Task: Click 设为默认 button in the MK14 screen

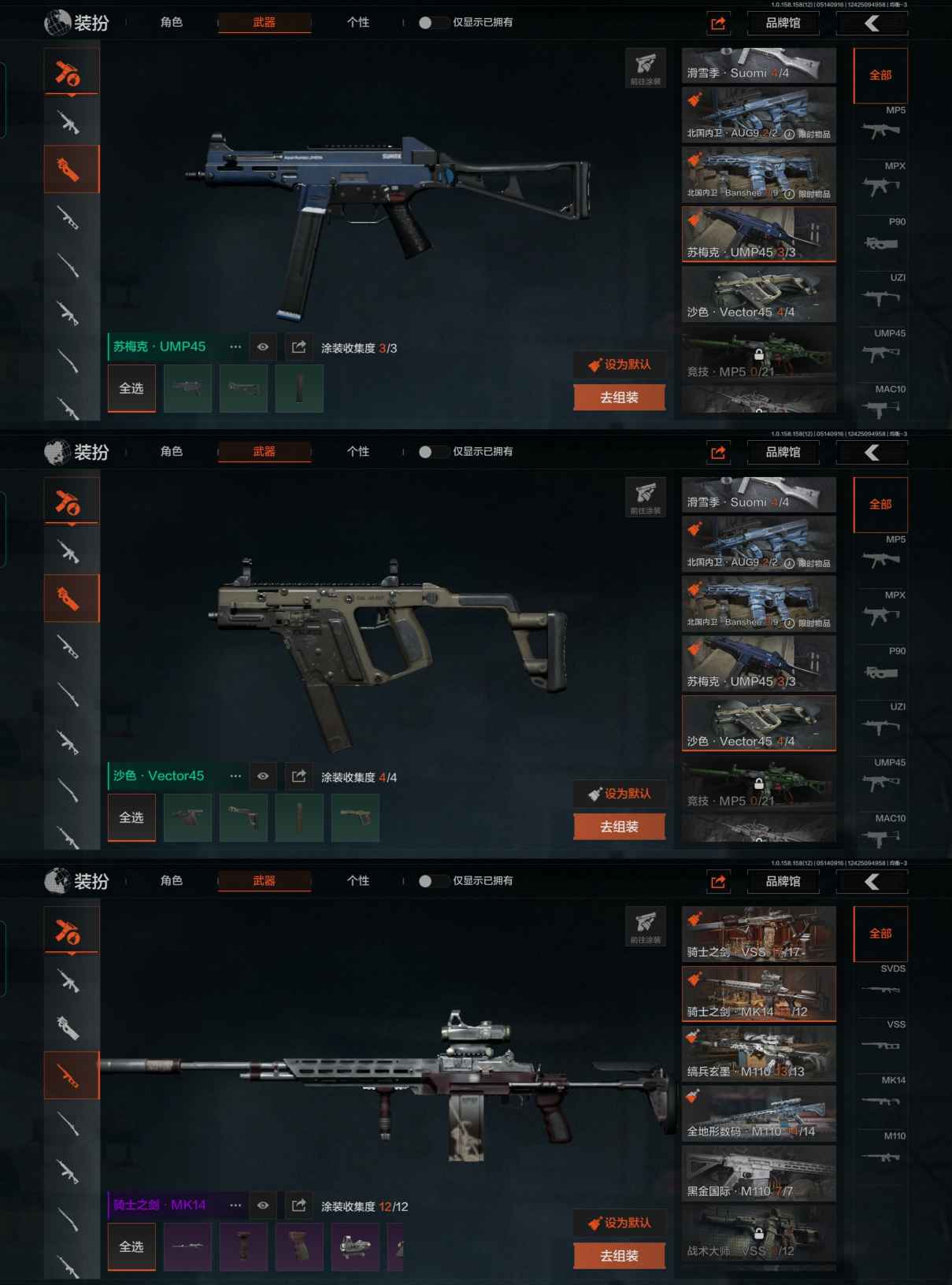Action: tap(620, 1222)
